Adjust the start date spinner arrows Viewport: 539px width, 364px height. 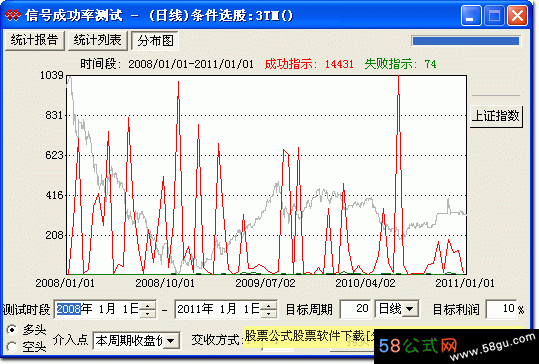148,309
